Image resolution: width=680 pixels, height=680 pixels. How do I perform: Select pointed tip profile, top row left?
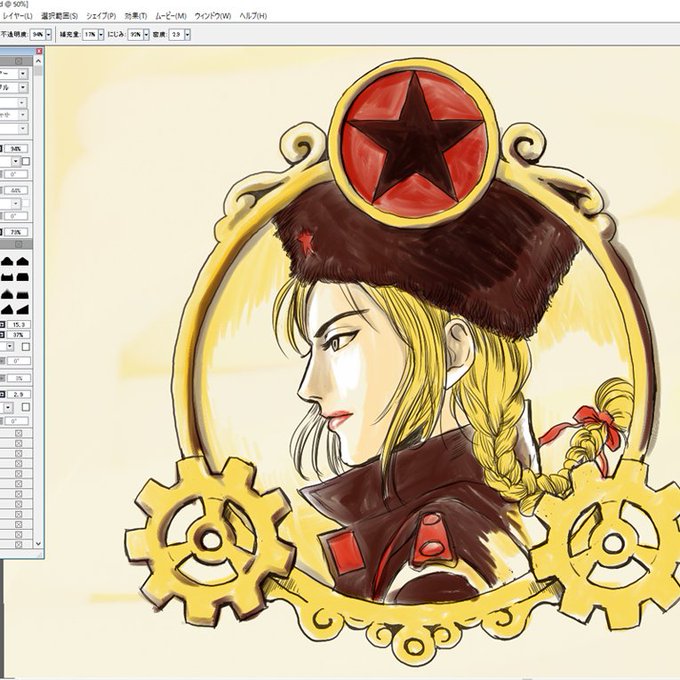click(7, 261)
